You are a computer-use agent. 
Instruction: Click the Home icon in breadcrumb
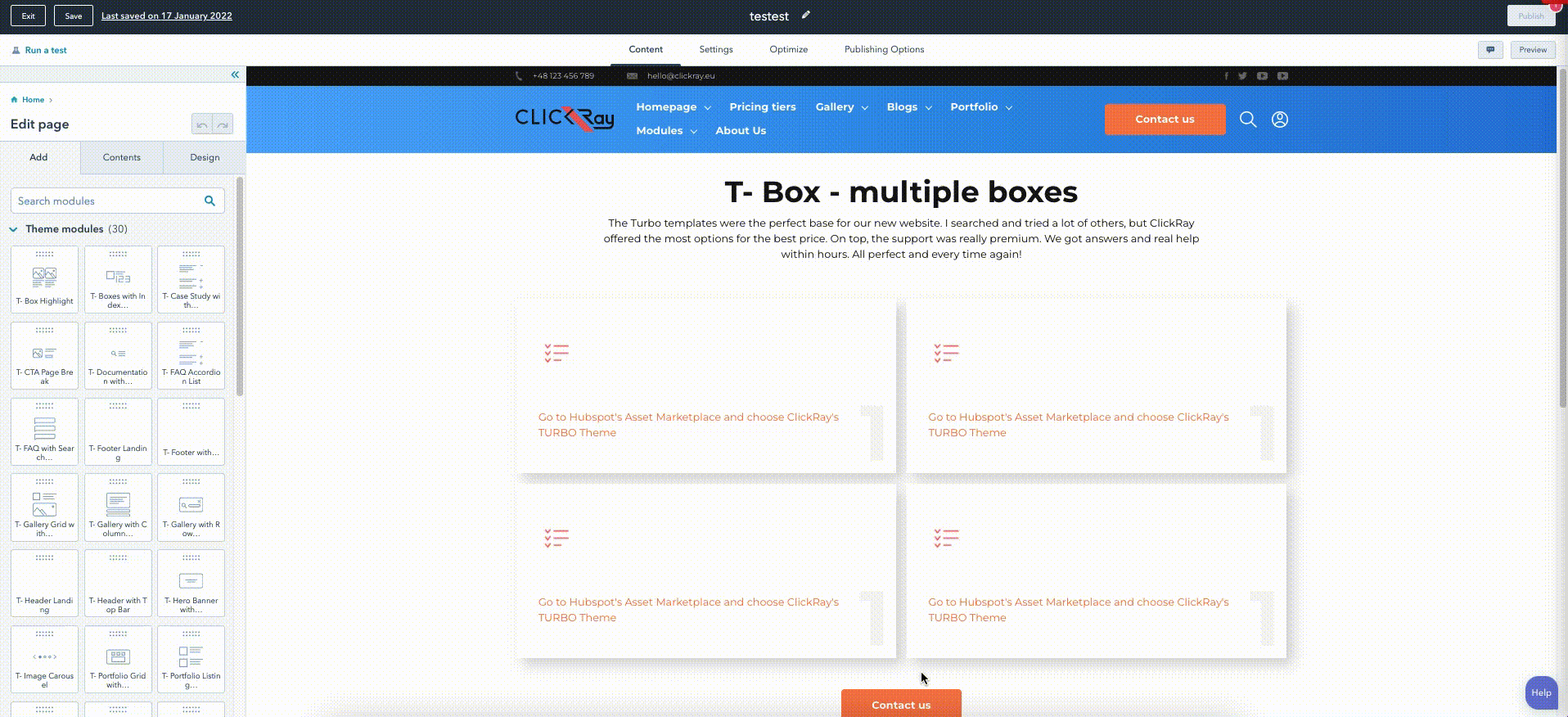[14, 100]
